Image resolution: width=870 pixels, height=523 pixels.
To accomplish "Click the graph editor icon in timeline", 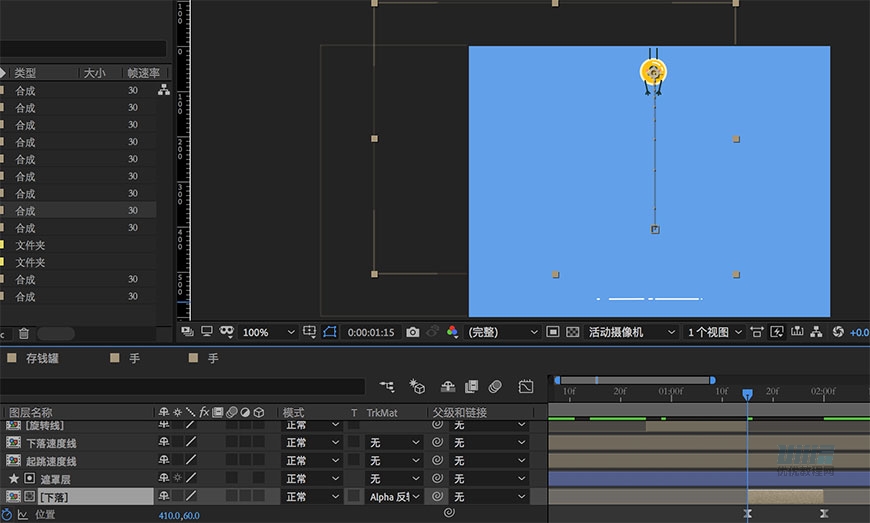I will tap(527, 386).
